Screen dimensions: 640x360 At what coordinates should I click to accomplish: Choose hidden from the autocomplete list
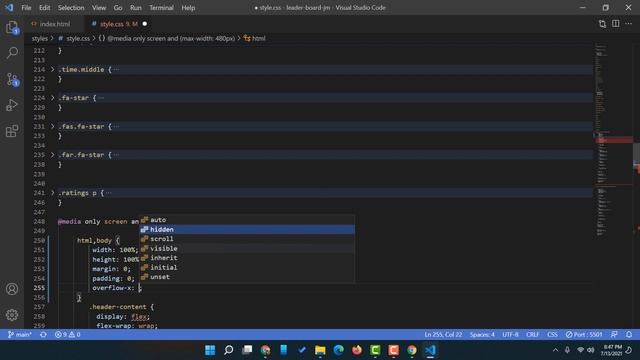(x=247, y=229)
